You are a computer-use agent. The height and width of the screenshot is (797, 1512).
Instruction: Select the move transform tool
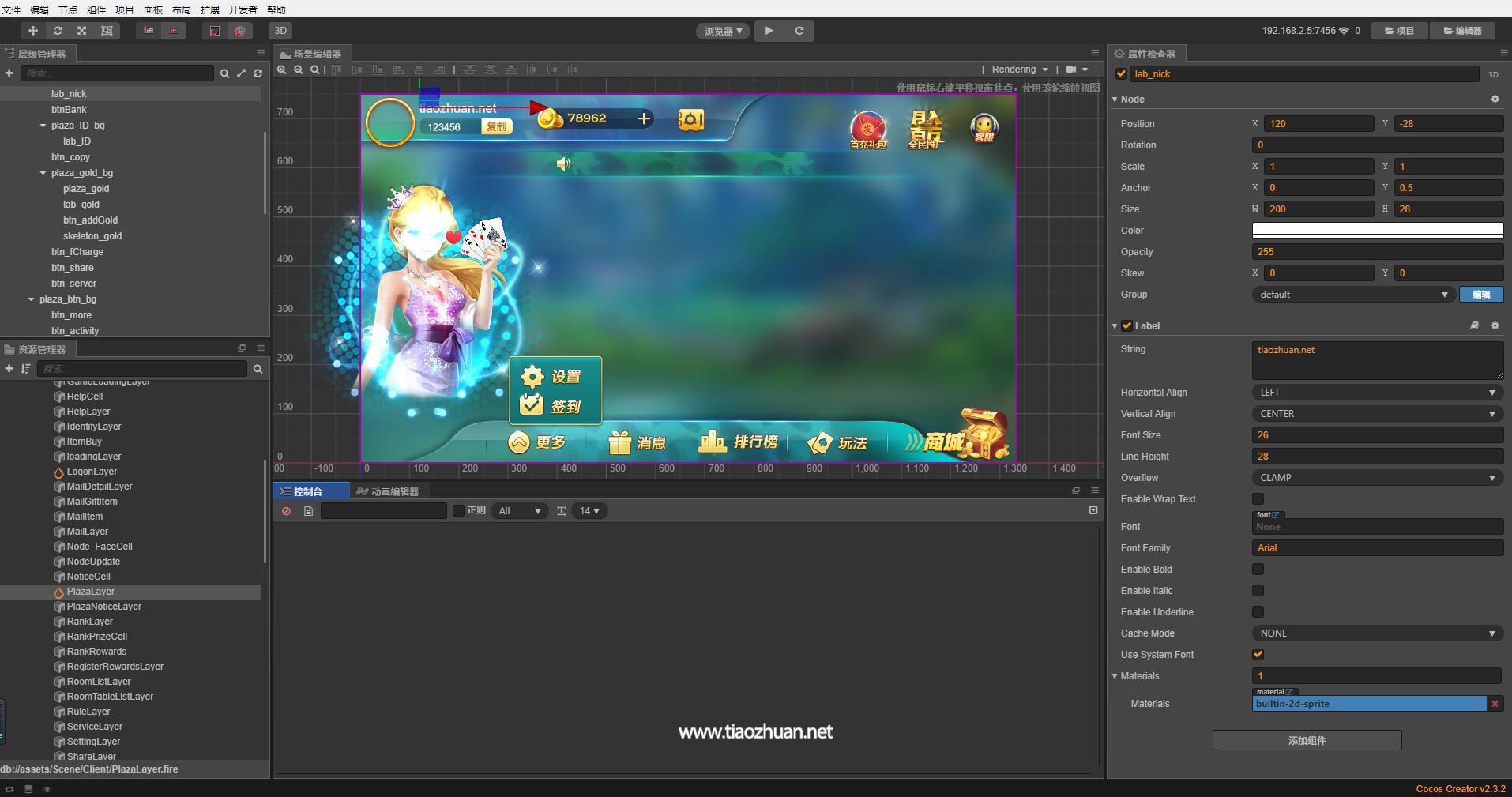32,31
